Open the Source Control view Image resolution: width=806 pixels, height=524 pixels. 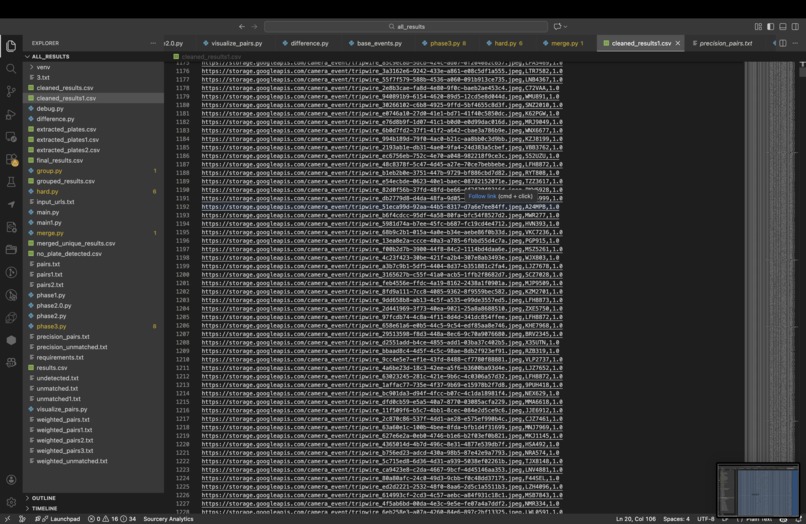click(11, 92)
